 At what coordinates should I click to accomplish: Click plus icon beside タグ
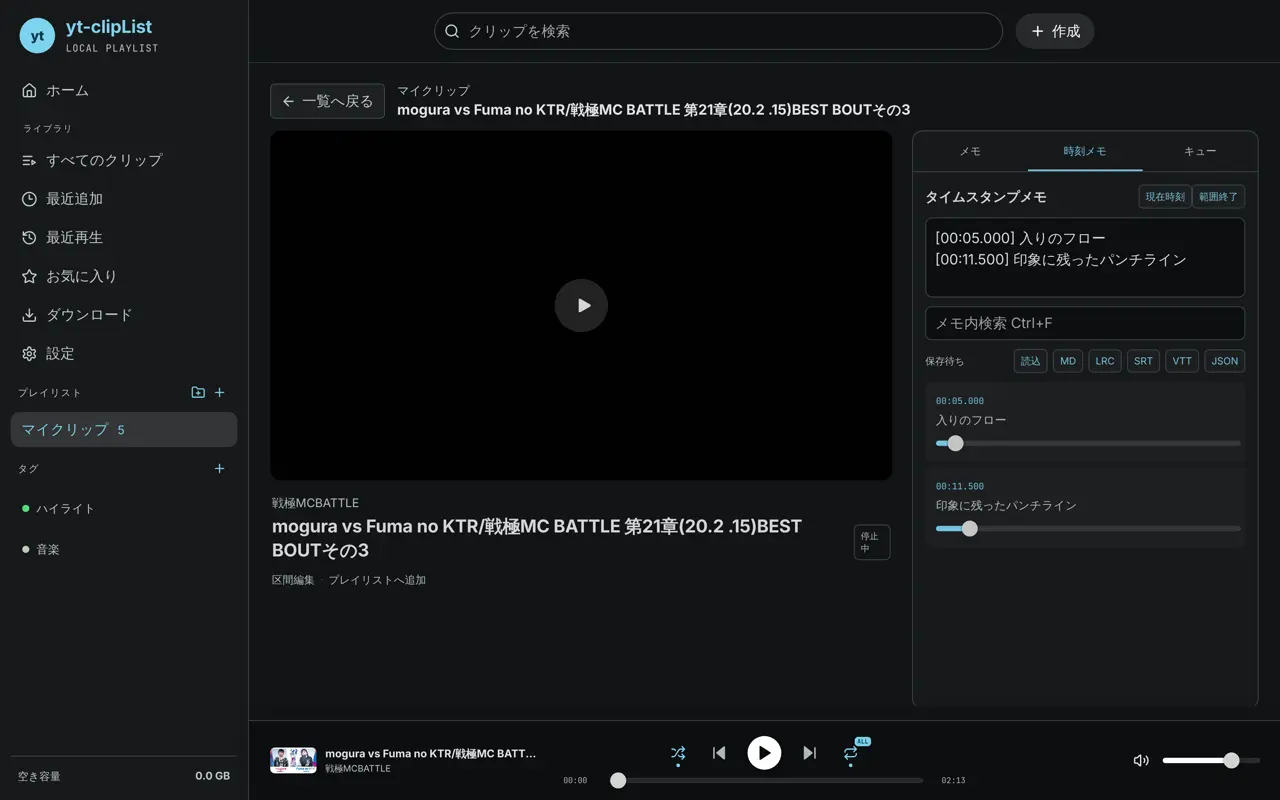coord(220,469)
